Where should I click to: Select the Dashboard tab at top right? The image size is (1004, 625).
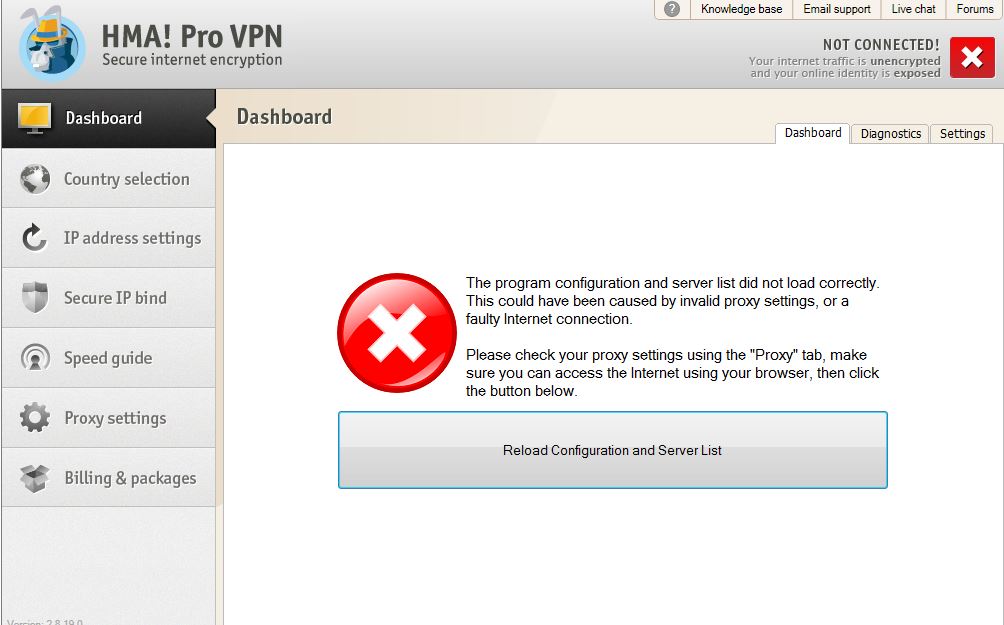coord(813,133)
